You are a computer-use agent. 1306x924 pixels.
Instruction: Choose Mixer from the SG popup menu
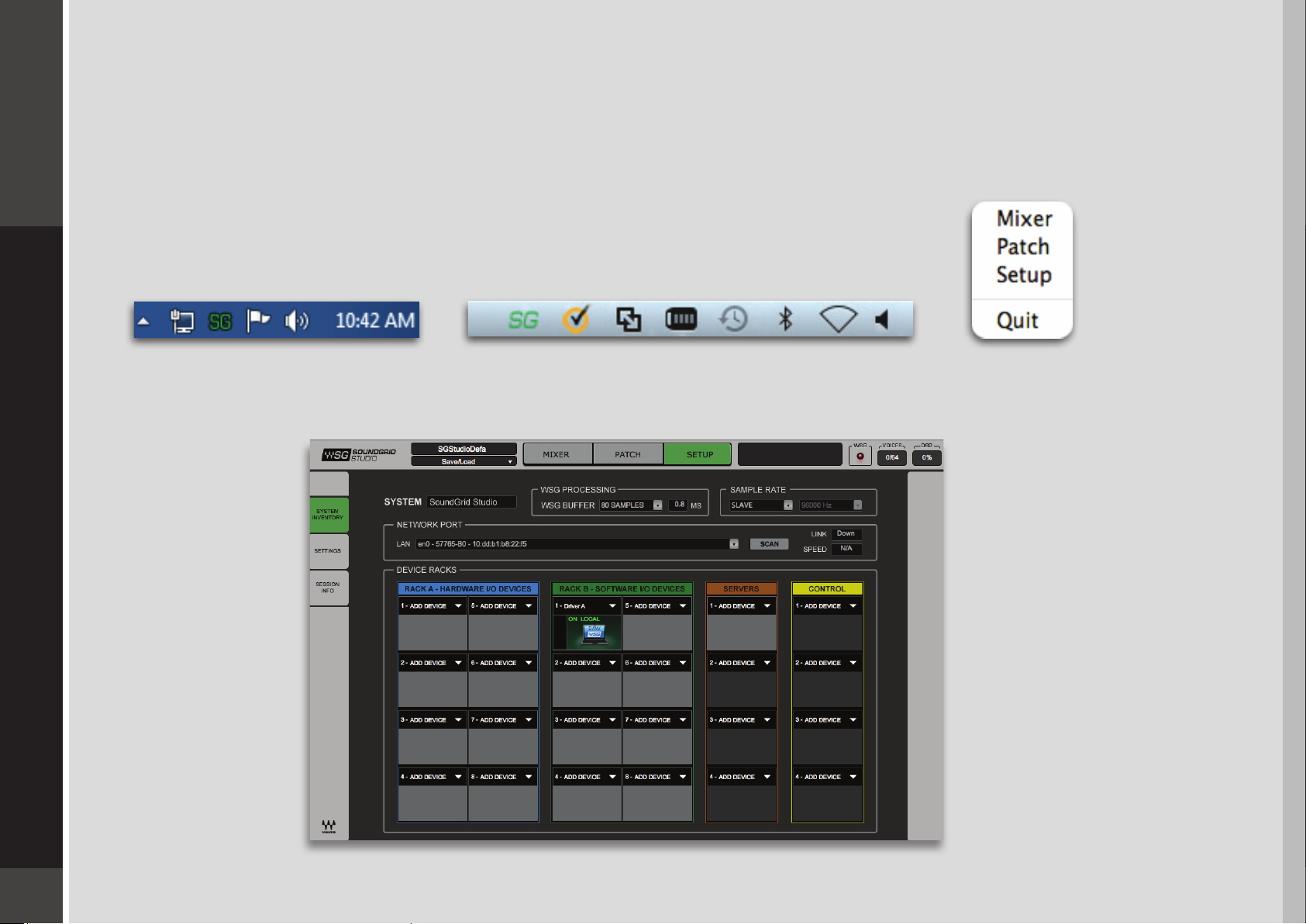[1024, 219]
